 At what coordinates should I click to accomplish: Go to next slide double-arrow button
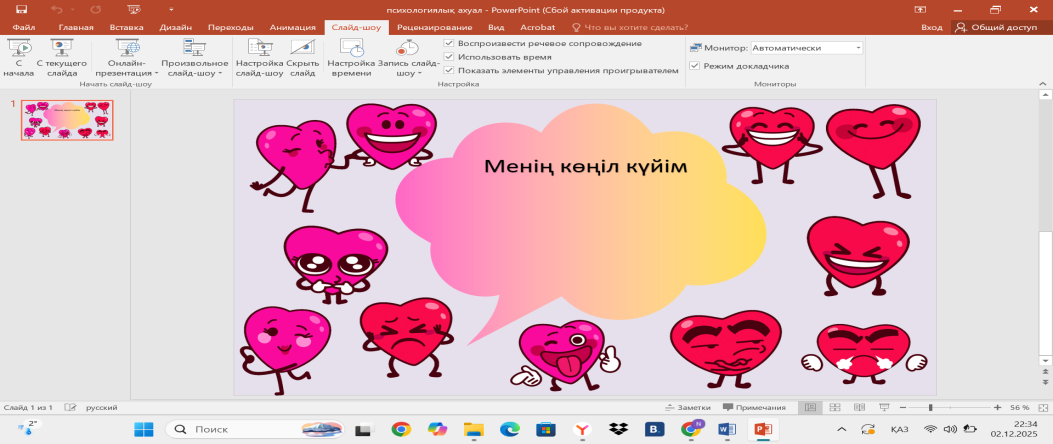[1044, 384]
